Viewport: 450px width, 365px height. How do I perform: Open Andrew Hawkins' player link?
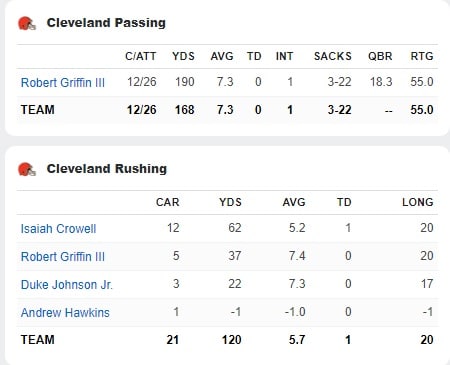click(65, 313)
